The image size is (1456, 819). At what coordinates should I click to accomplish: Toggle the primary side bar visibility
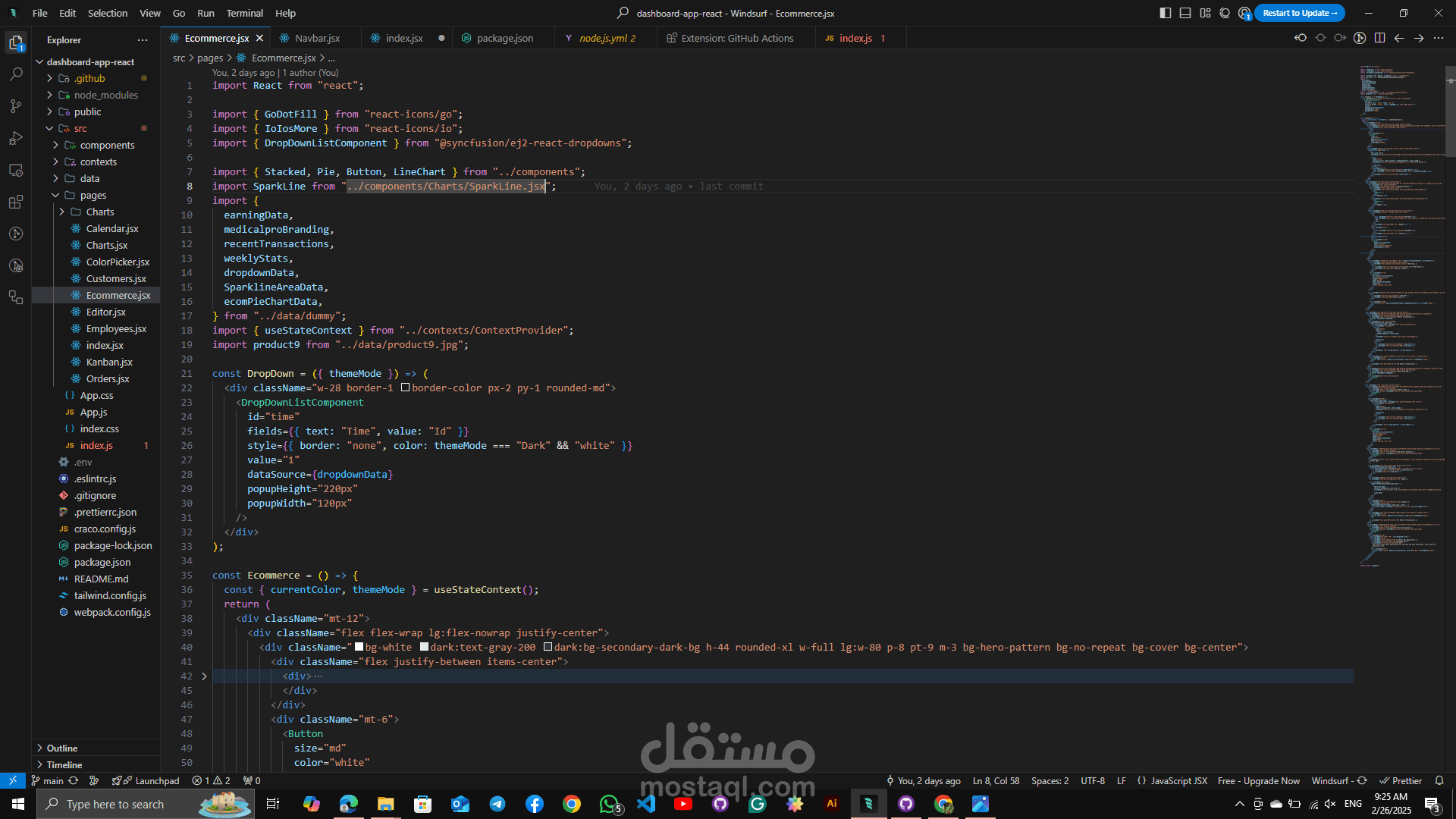[1166, 13]
